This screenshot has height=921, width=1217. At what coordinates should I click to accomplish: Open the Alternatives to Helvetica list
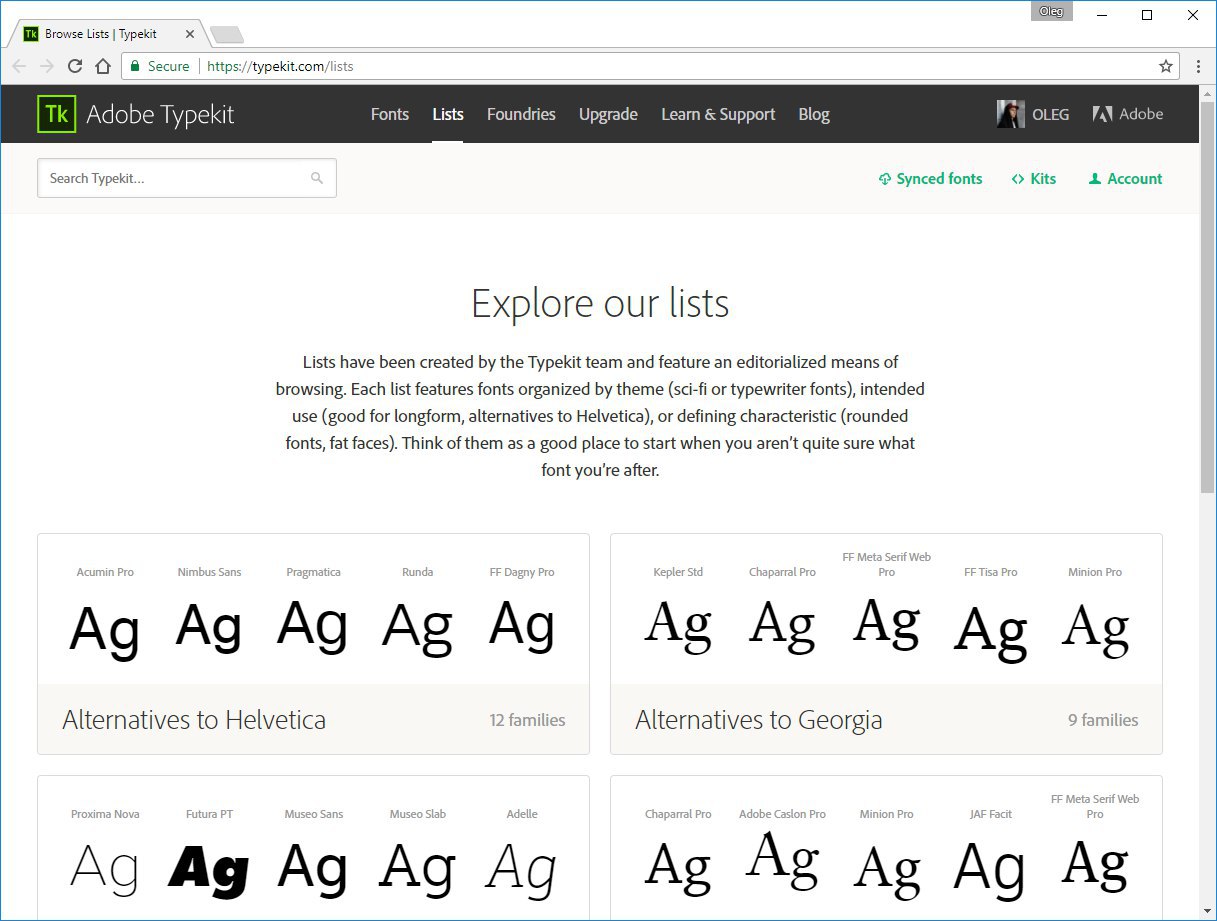(x=194, y=720)
